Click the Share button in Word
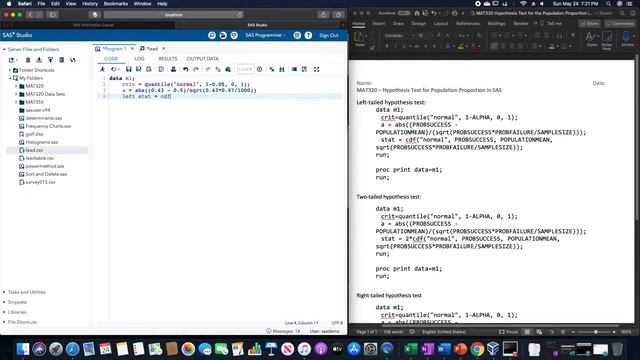The image size is (640, 360). click(x=590, y=24)
